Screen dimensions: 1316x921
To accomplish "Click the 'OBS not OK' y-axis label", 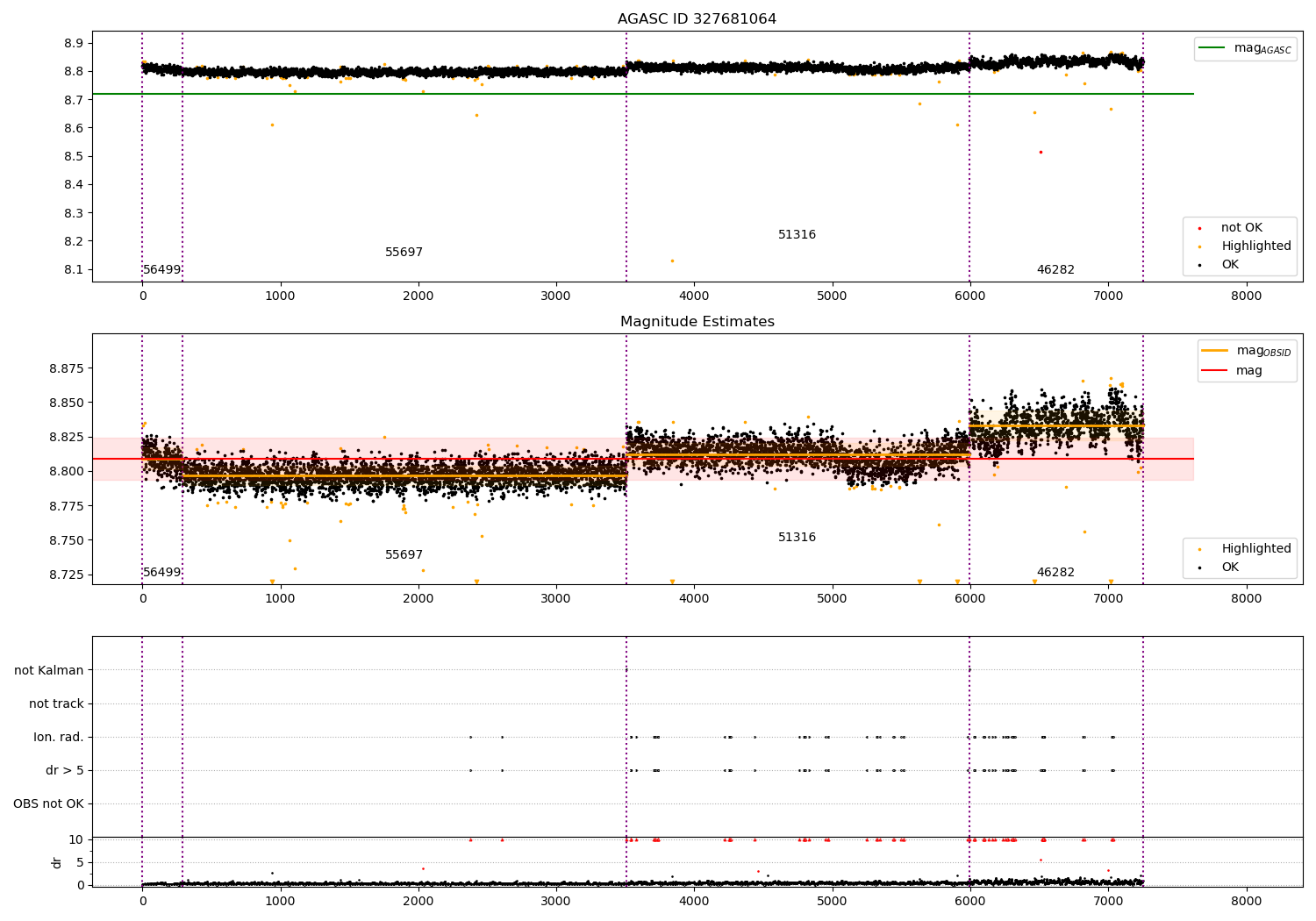I will [49, 803].
